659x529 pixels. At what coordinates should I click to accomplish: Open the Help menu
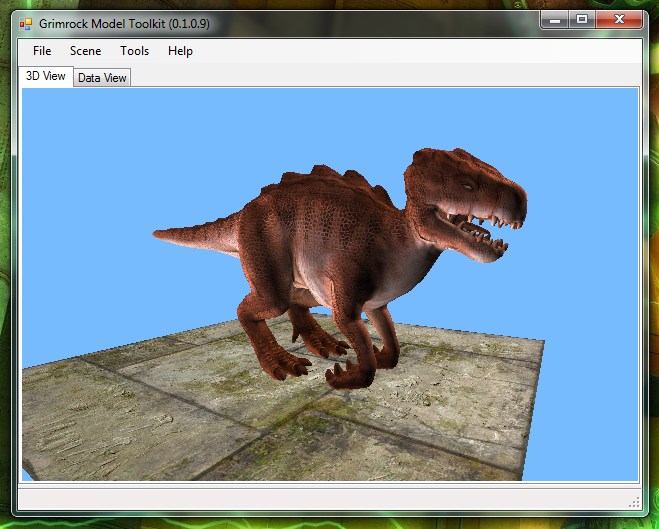click(180, 51)
